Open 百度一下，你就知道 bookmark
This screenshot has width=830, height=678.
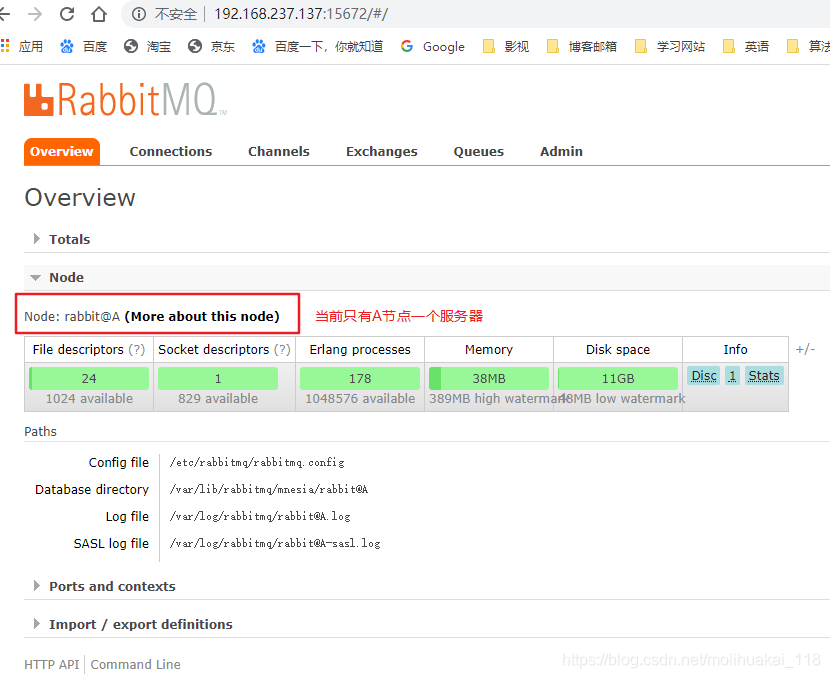[x=318, y=47]
